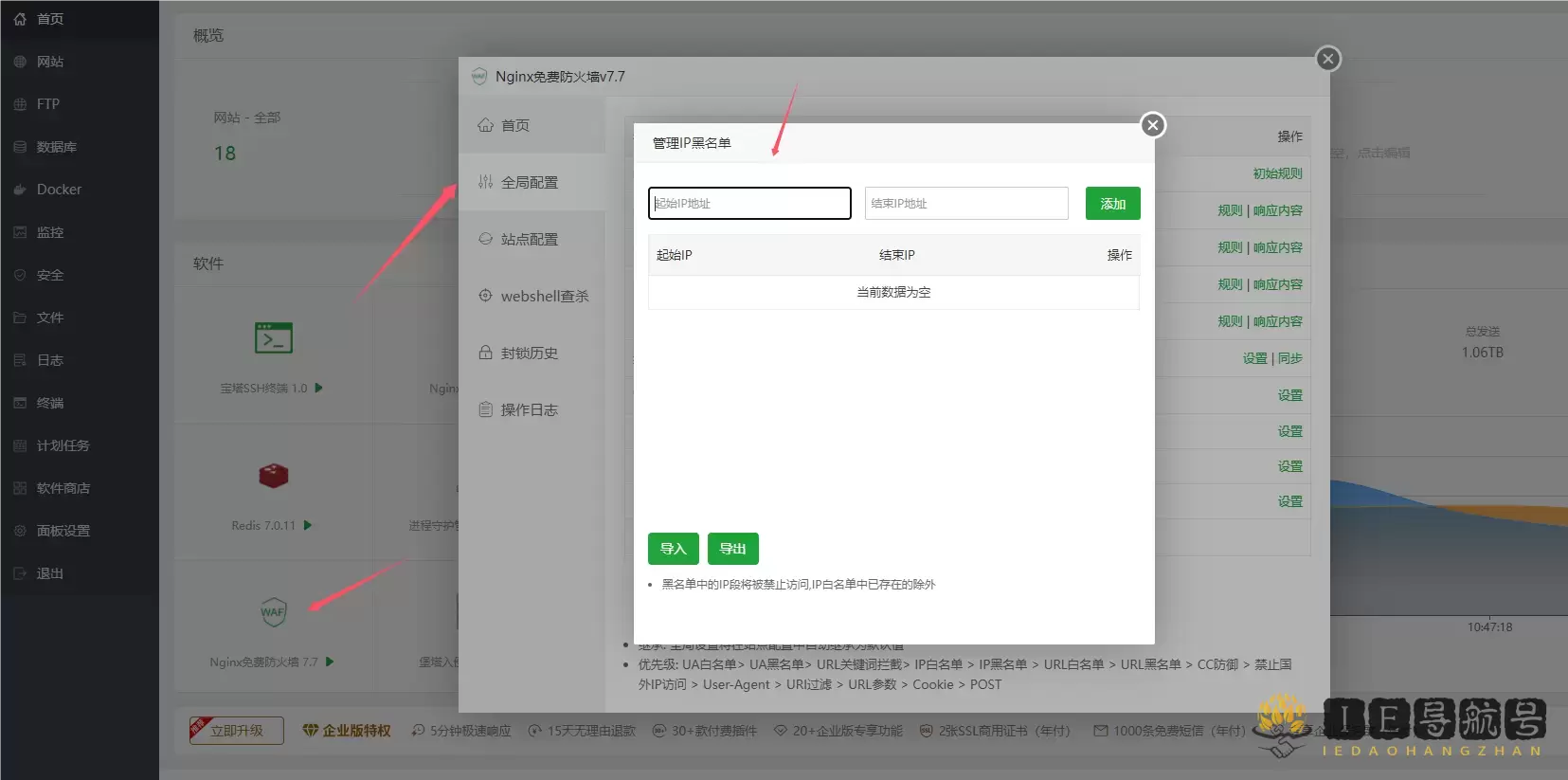The height and width of the screenshot is (780, 1568).
Task: Close the 管理IP黑名单 dialog
Action: point(1152,125)
